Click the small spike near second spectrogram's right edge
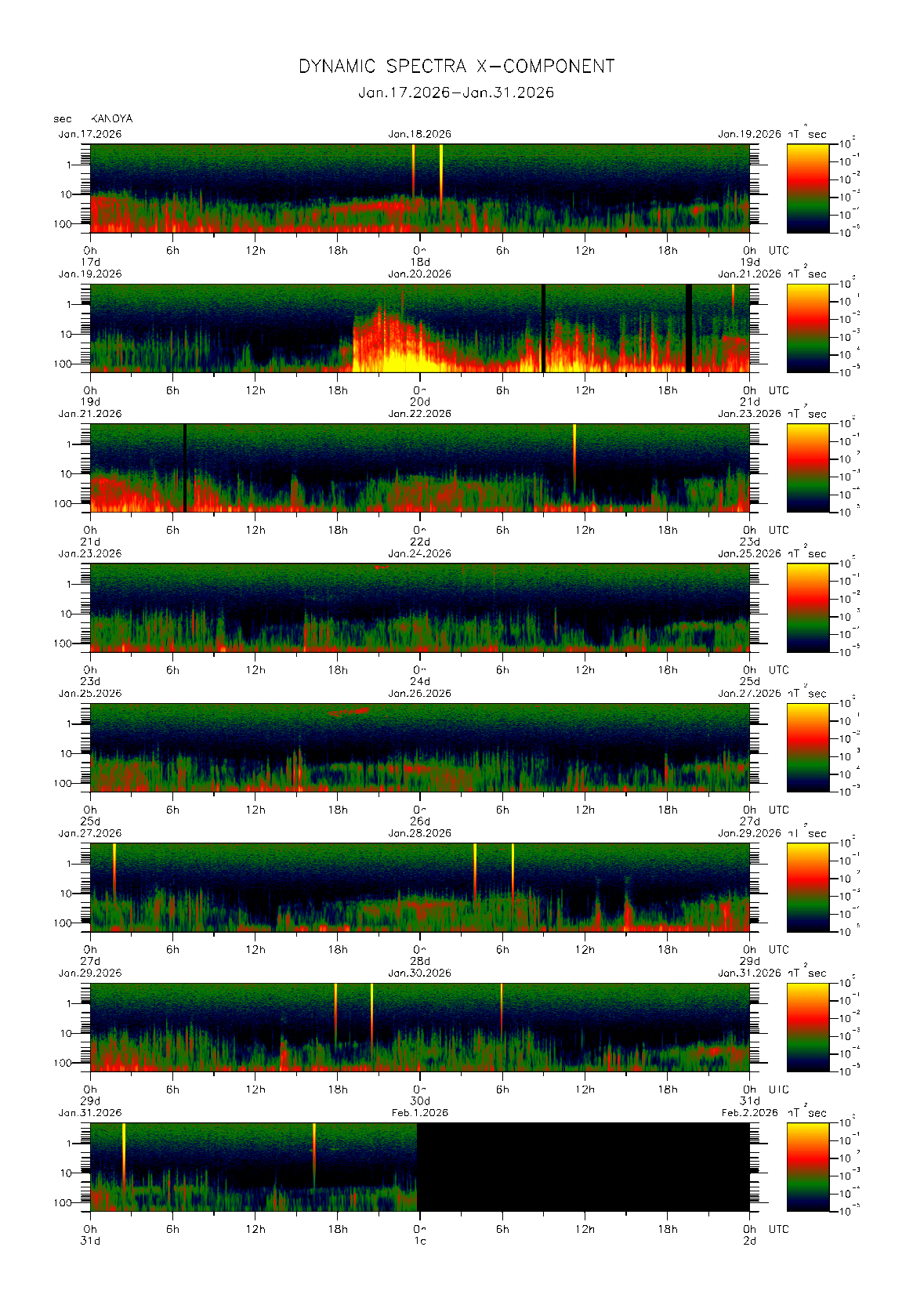The height and width of the screenshot is (1316, 913). [733, 298]
